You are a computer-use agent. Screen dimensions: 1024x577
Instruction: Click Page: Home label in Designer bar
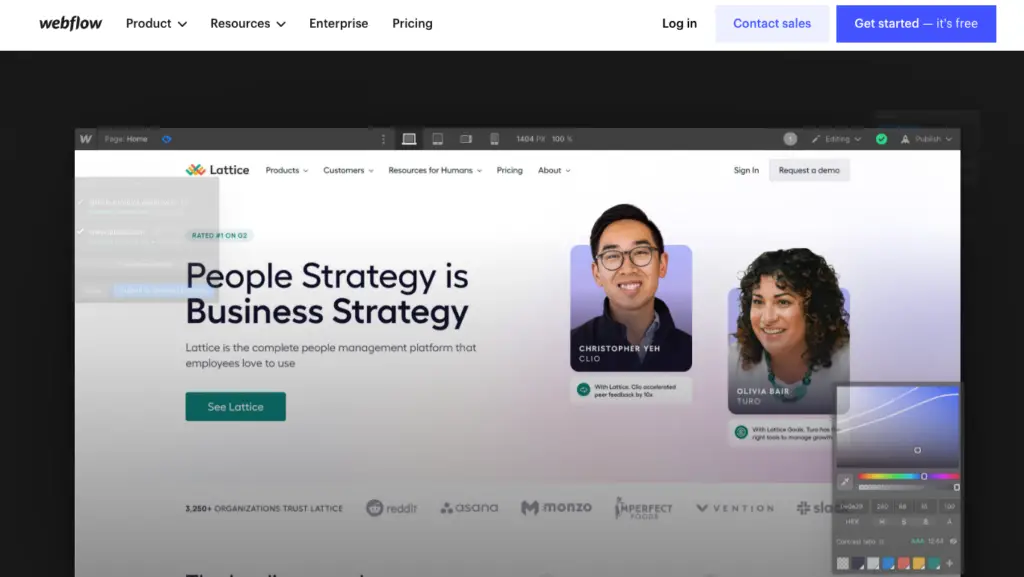pyautogui.click(x=126, y=139)
